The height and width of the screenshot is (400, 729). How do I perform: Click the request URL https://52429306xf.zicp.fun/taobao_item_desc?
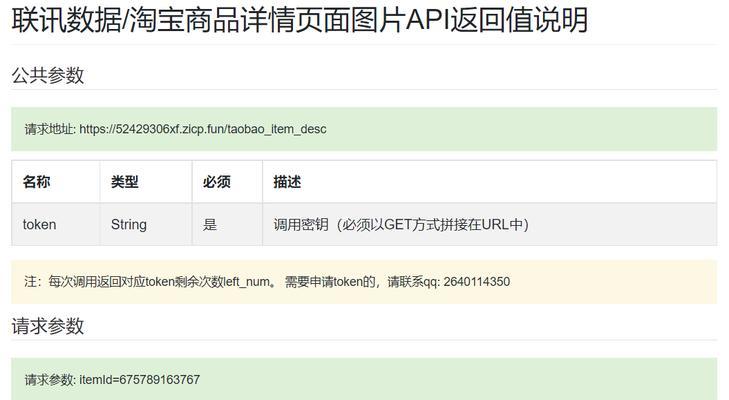(x=203, y=129)
